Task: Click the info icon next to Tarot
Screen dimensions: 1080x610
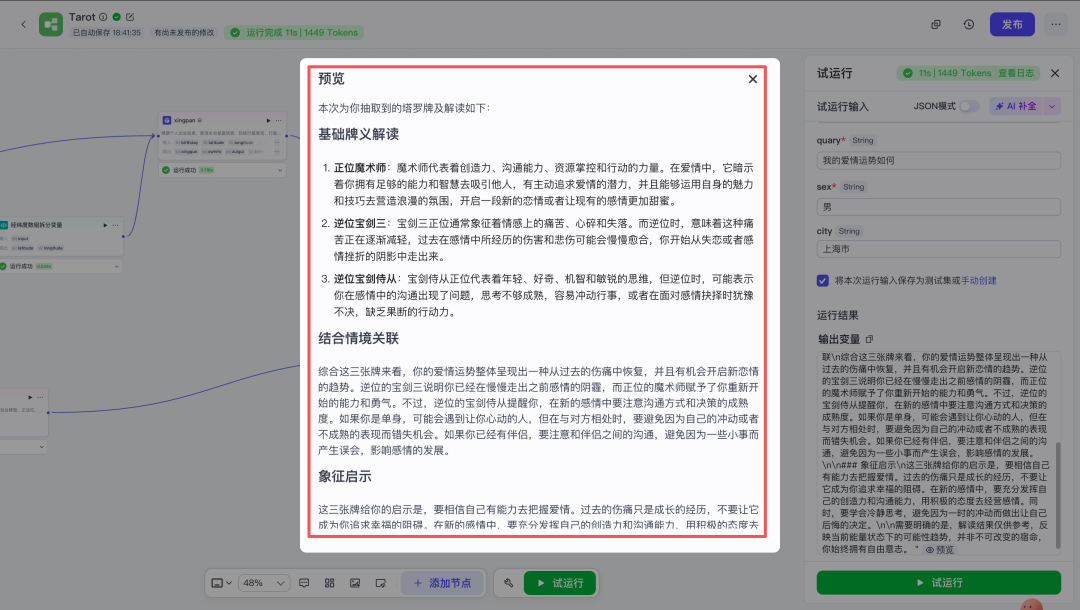Action: 104,17
